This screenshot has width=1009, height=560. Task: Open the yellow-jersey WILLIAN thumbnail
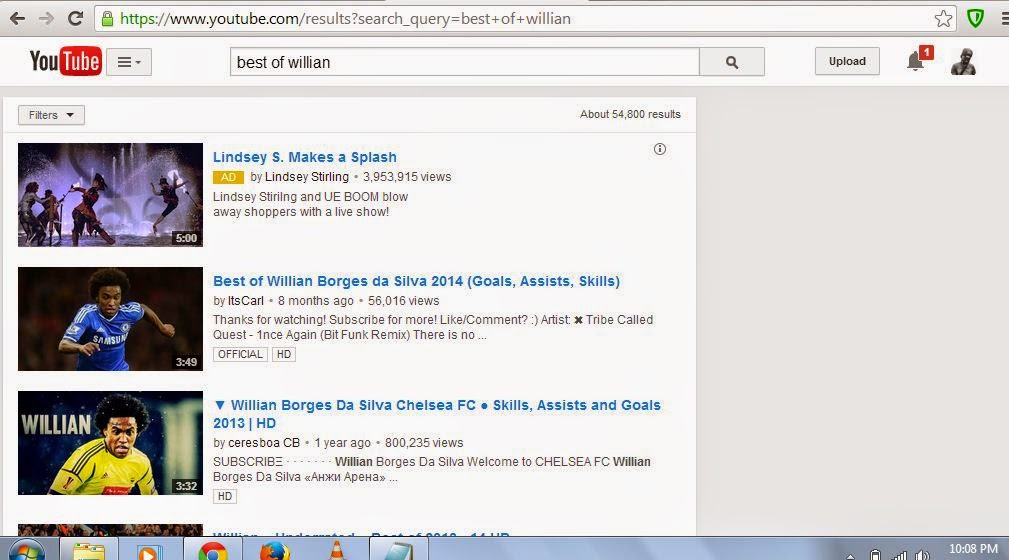[x=110, y=443]
